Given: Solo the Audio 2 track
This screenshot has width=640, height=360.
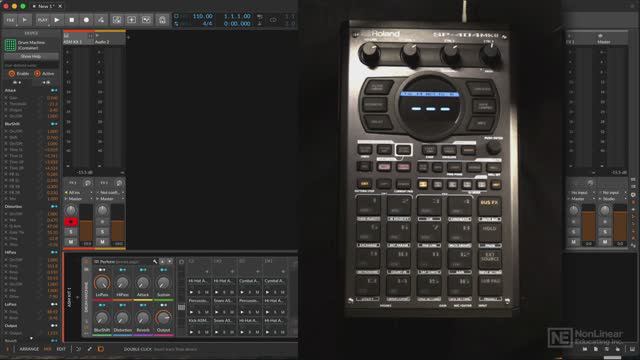Looking at the screenshot, I should [102, 232].
